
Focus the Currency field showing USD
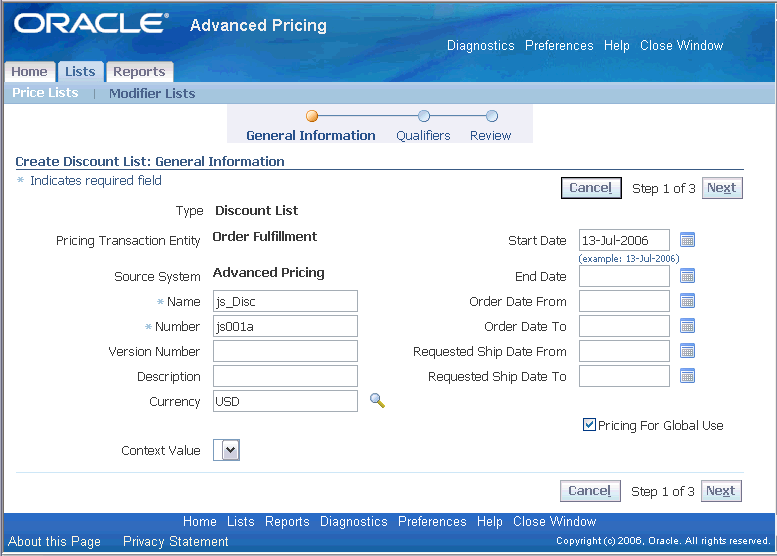[285, 401]
